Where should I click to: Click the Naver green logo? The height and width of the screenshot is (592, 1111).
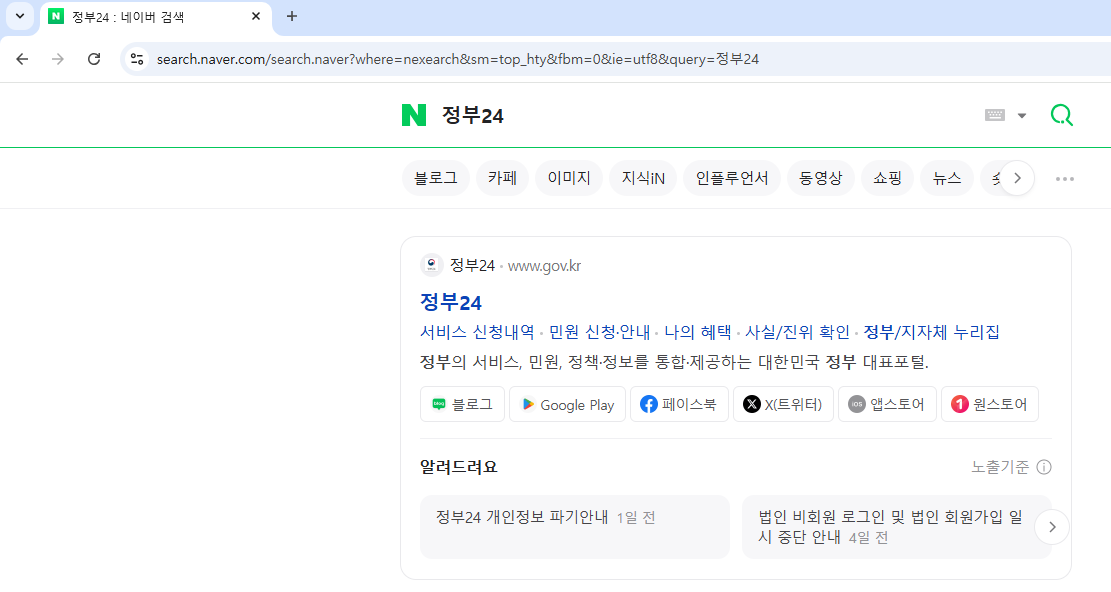413,114
